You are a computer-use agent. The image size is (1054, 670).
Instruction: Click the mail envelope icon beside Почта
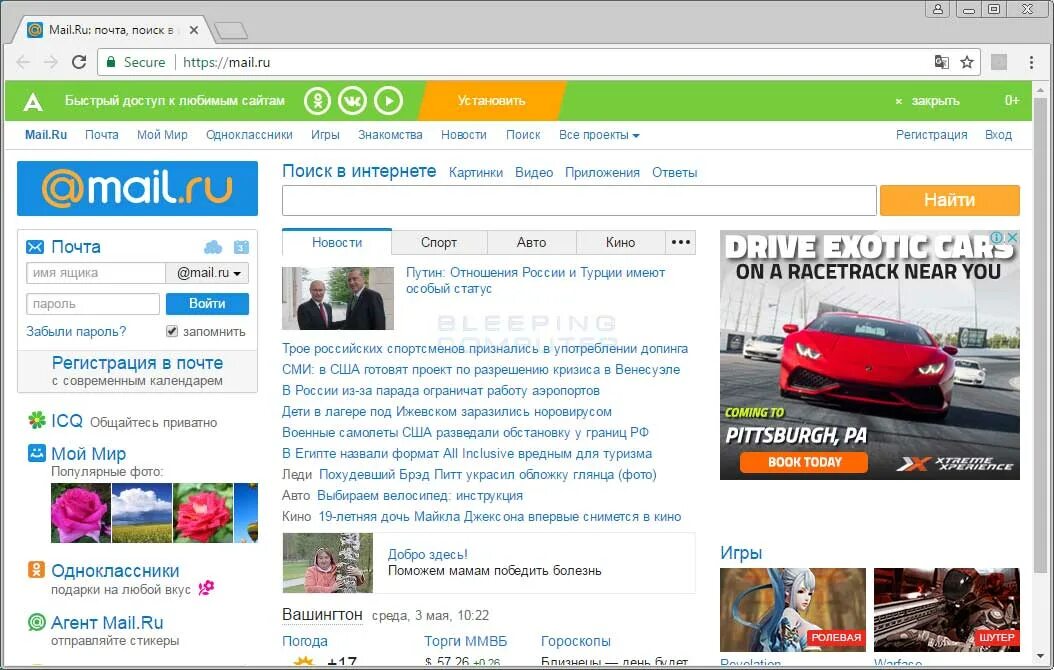35,247
